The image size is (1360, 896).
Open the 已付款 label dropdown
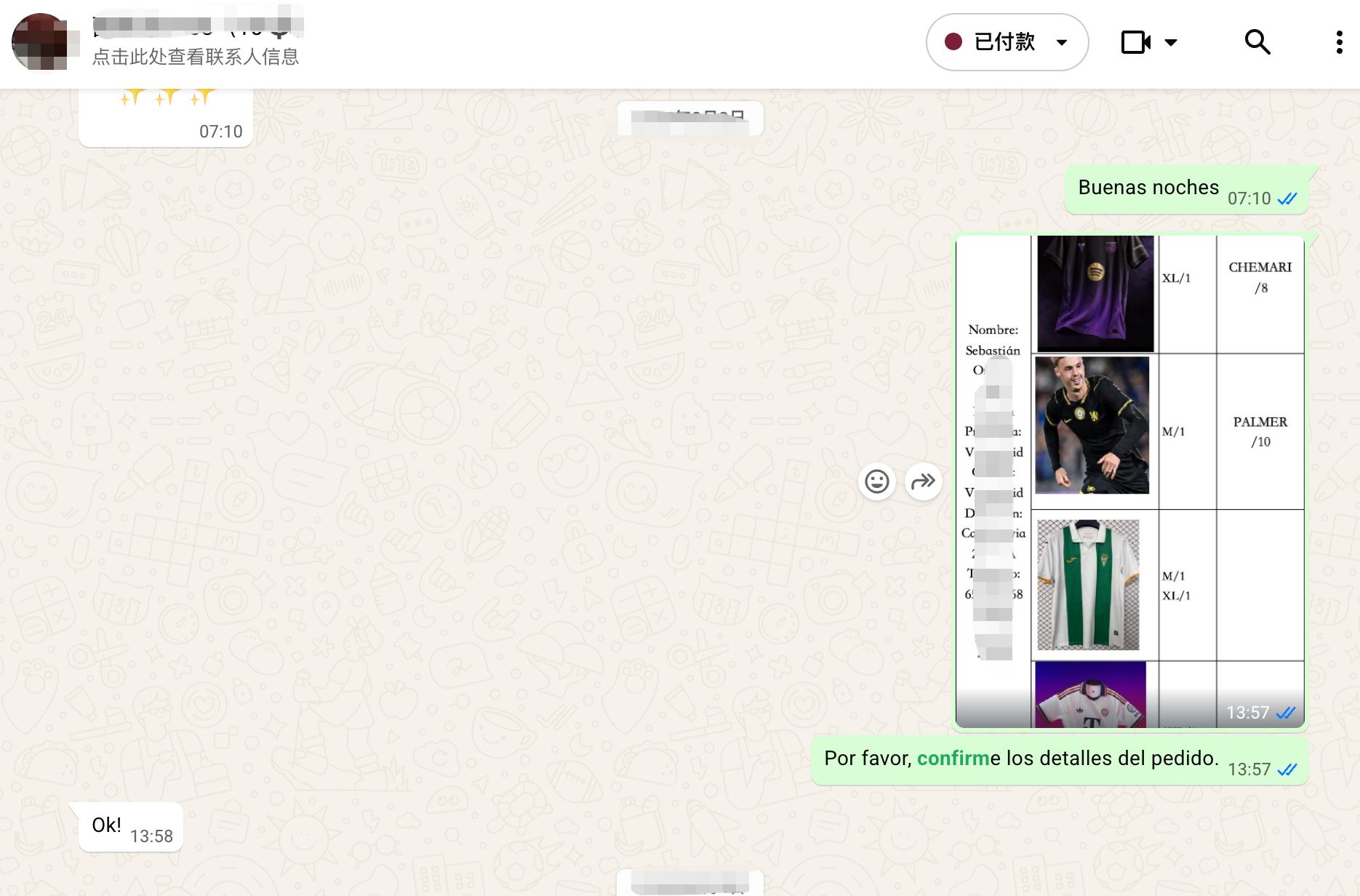point(1007,42)
